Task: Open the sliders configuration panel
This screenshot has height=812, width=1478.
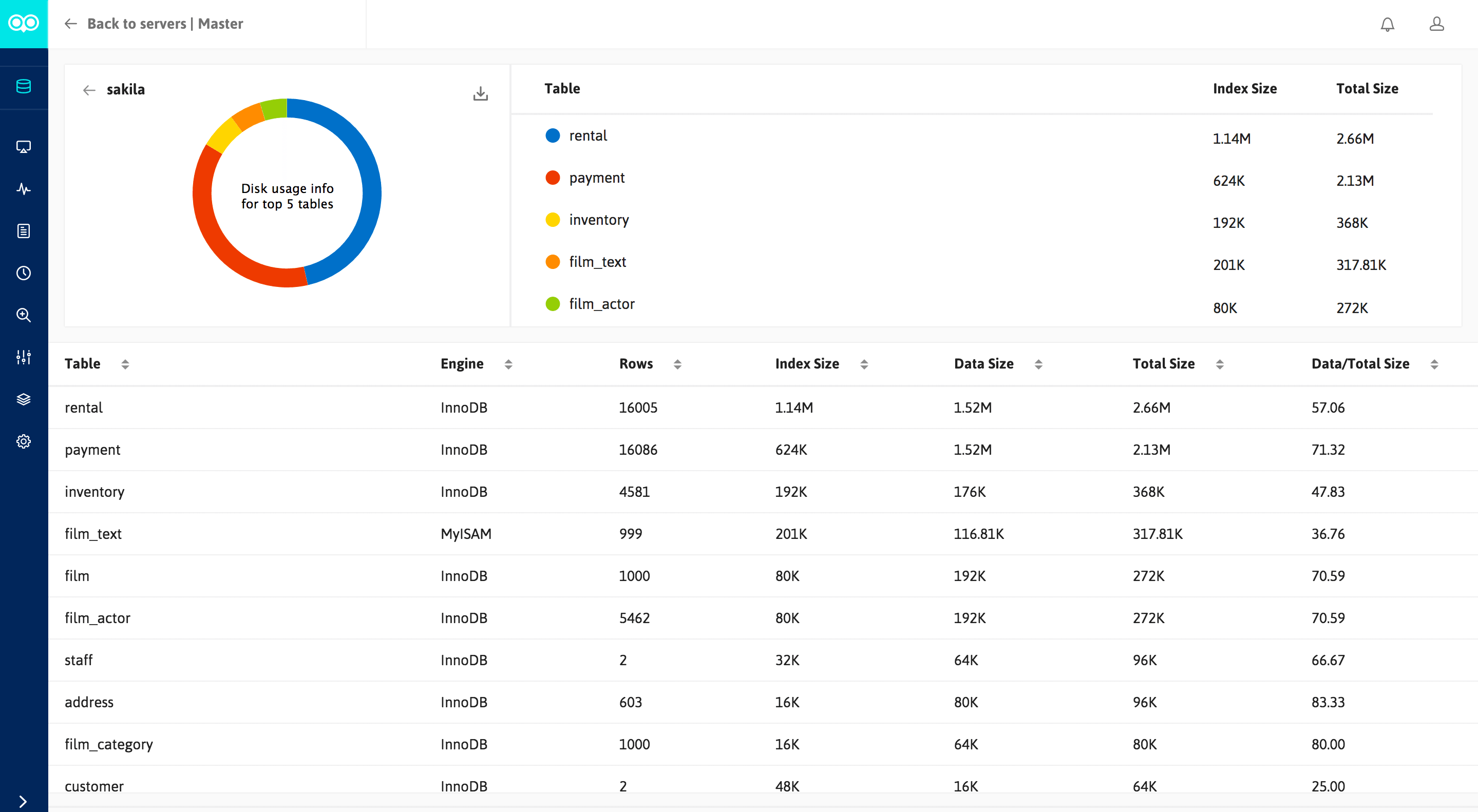Action: coord(24,357)
